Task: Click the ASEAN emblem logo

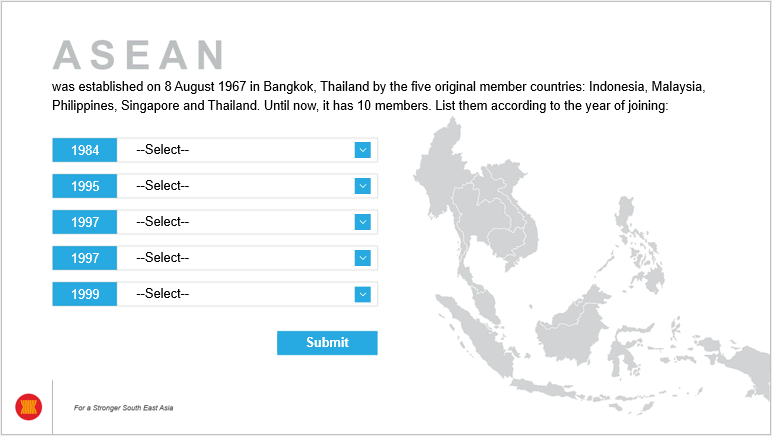Action: click(x=29, y=407)
